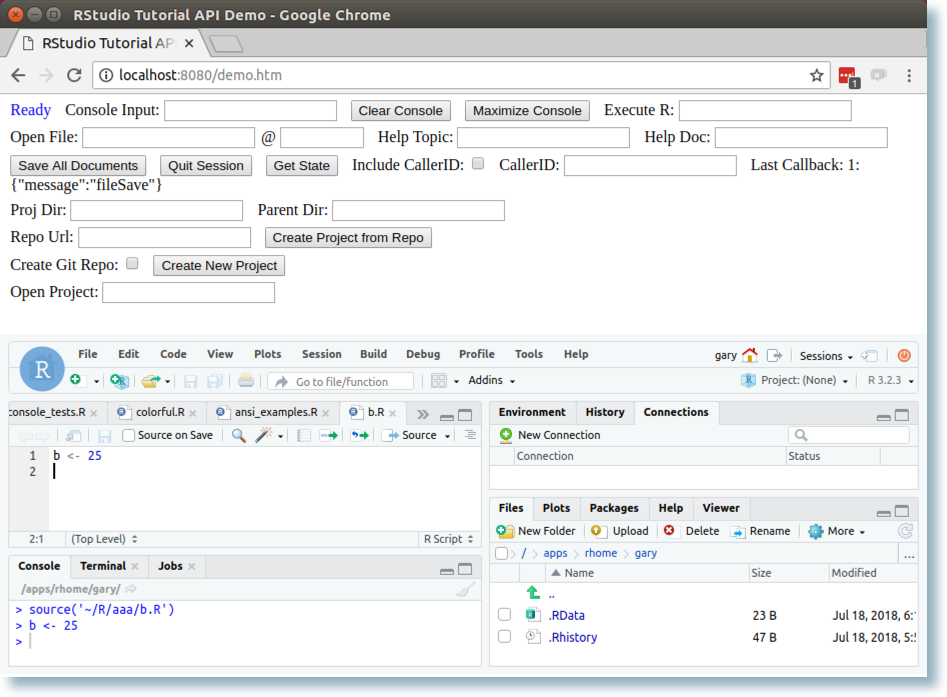This screenshot has height=697, width=947.
Task: Bookmark this page with the star icon
Action: click(x=817, y=75)
